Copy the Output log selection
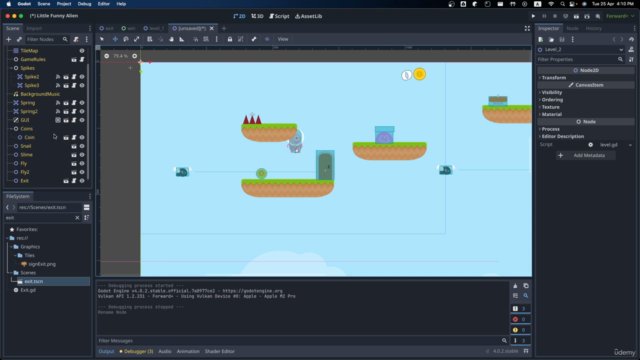This screenshot has height=360, width=640. pyautogui.click(x=526, y=286)
